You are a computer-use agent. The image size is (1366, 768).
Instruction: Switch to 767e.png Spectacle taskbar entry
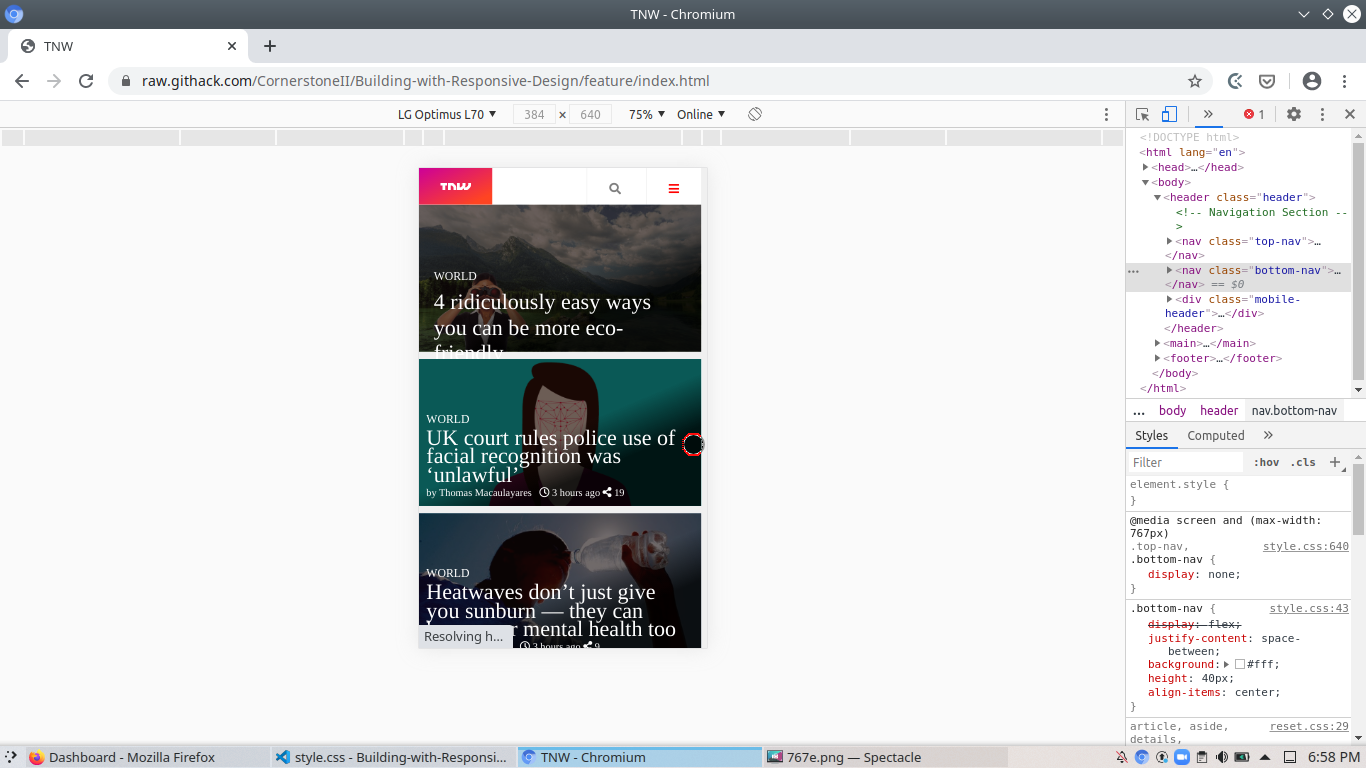[x=885, y=757]
